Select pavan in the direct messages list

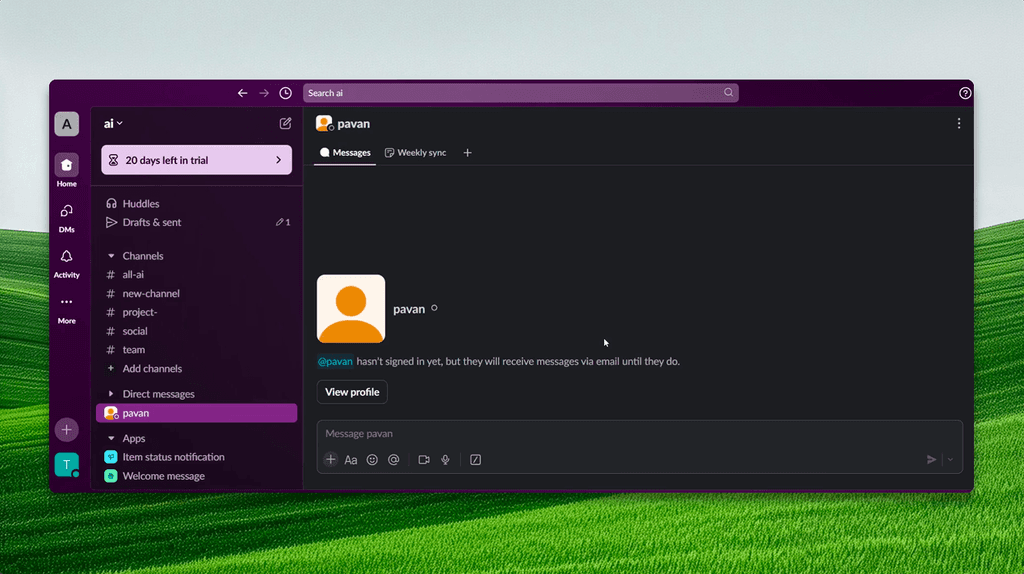click(x=197, y=413)
